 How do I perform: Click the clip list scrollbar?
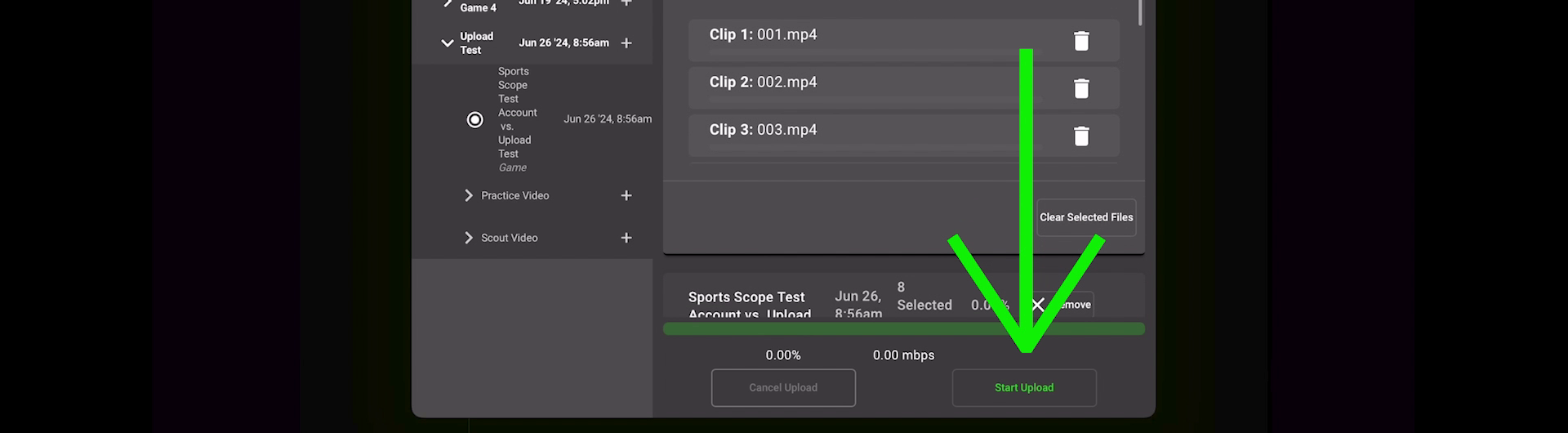pos(1140,12)
